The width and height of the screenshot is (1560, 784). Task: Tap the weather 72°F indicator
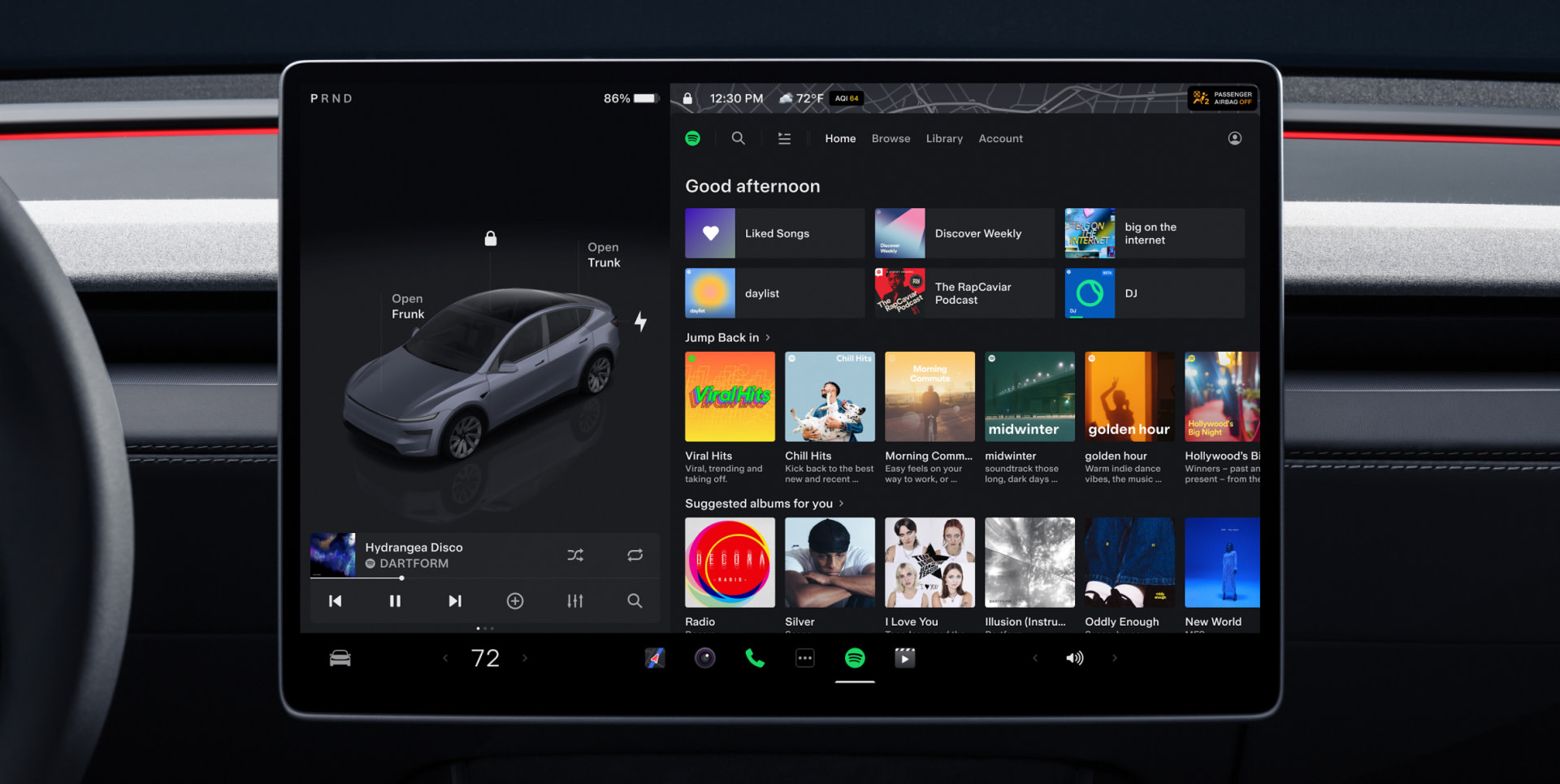coord(801,98)
